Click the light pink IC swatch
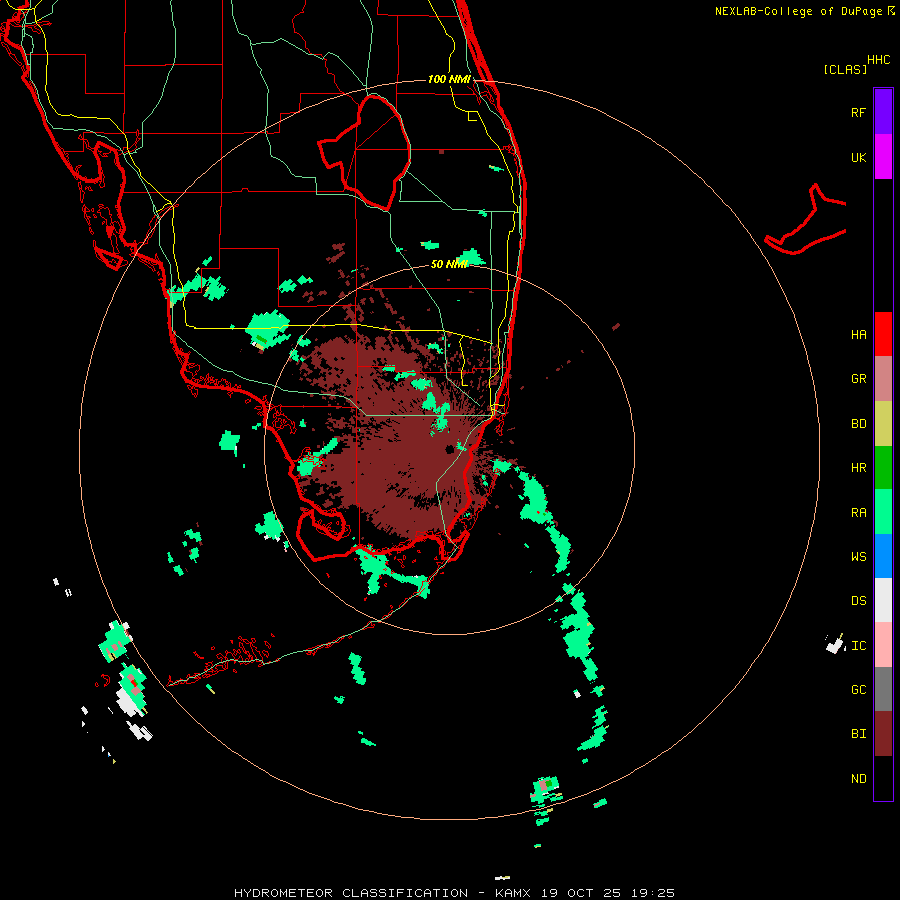This screenshot has height=900, width=900. 883,645
